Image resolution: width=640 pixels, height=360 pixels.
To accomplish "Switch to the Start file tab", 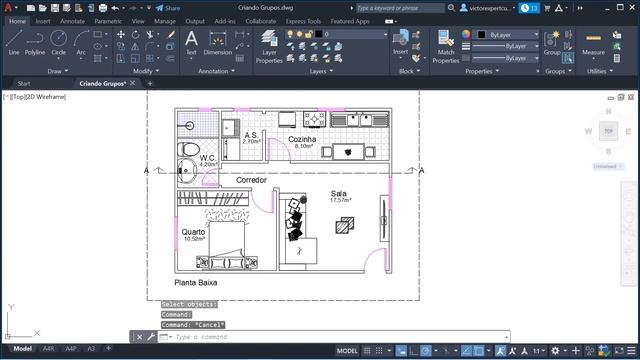I will point(24,83).
